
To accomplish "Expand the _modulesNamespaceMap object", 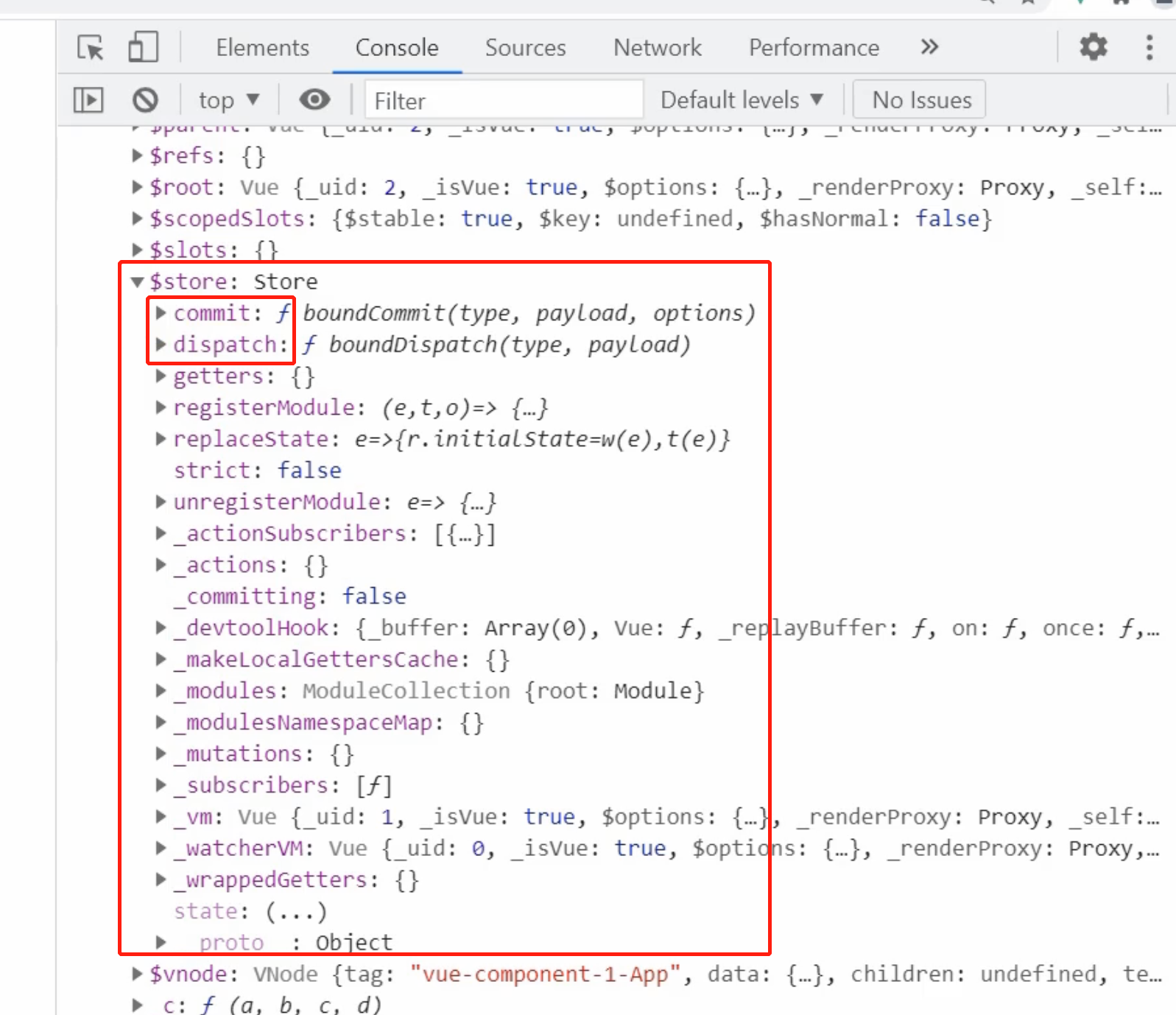I will [161, 723].
